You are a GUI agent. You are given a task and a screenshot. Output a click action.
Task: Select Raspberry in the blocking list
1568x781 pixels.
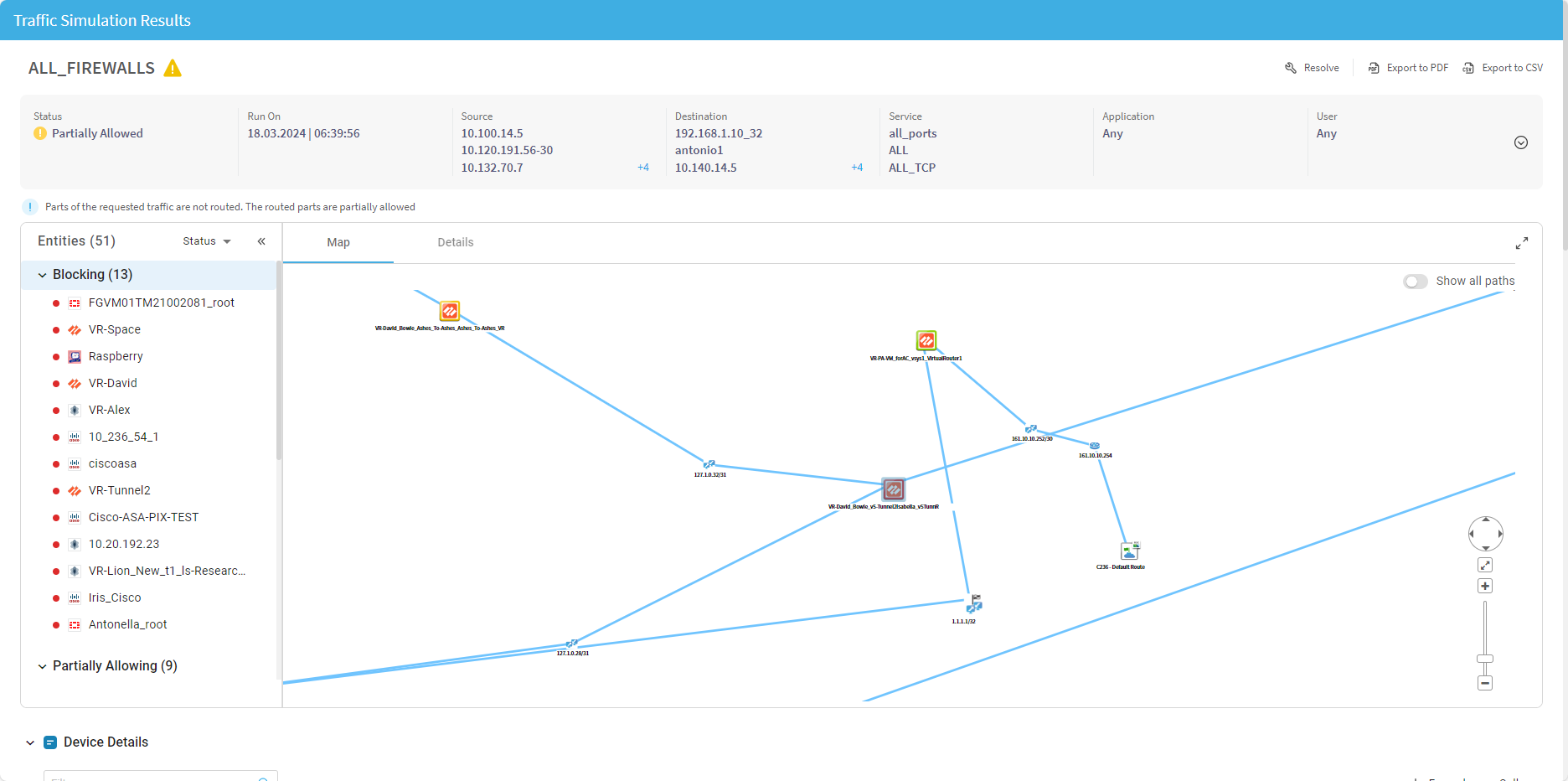coord(116,357)
